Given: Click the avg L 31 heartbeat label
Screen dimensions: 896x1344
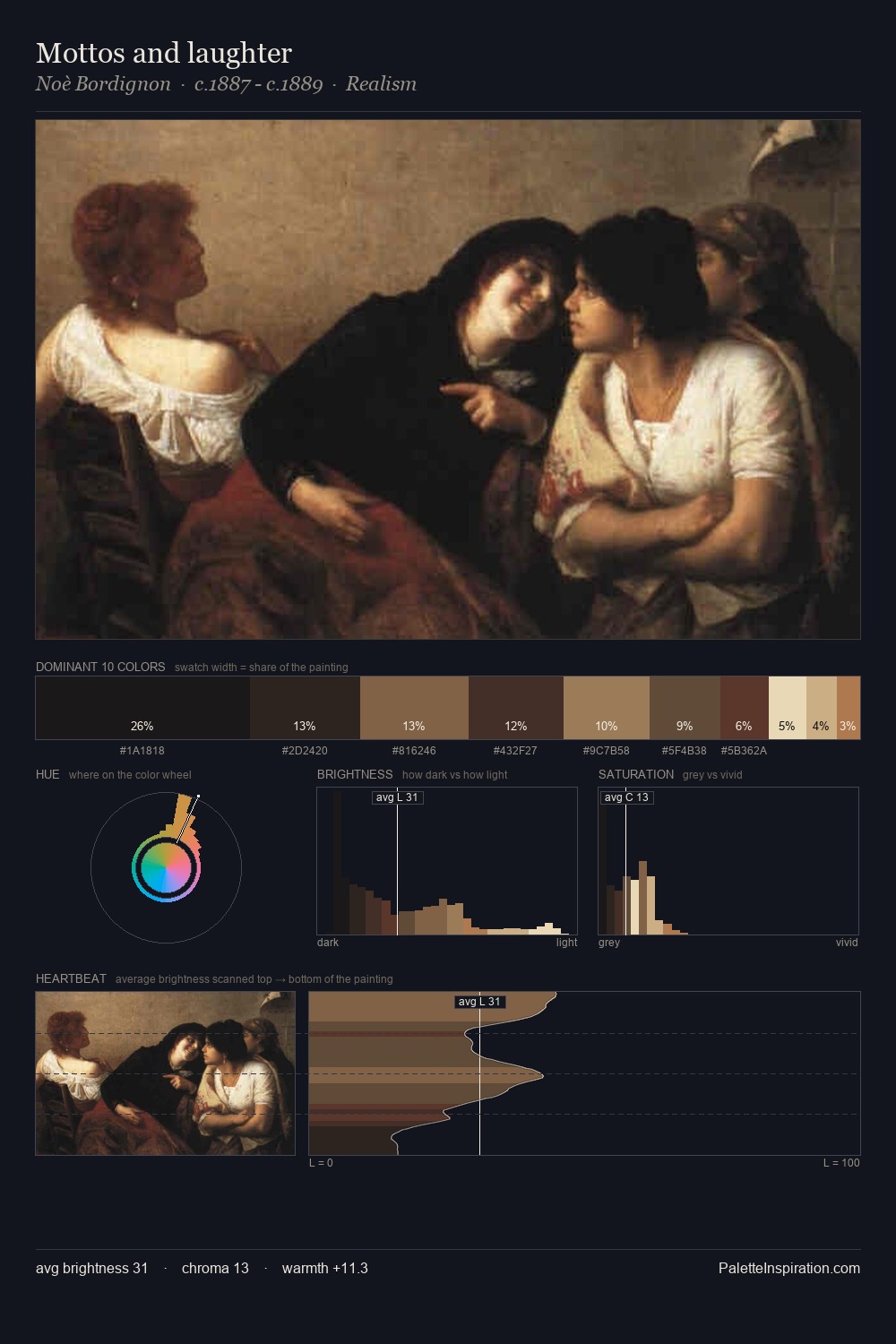Looking at the screenshot, I should [479, 1002].
